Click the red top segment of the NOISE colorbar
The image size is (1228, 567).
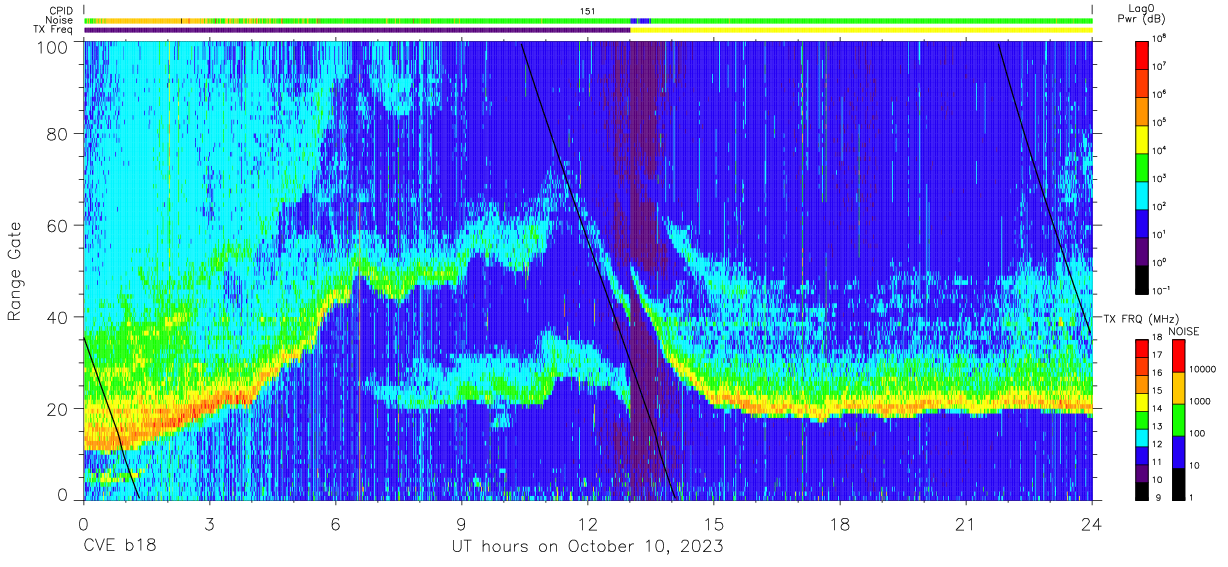tap(1178, 356)
